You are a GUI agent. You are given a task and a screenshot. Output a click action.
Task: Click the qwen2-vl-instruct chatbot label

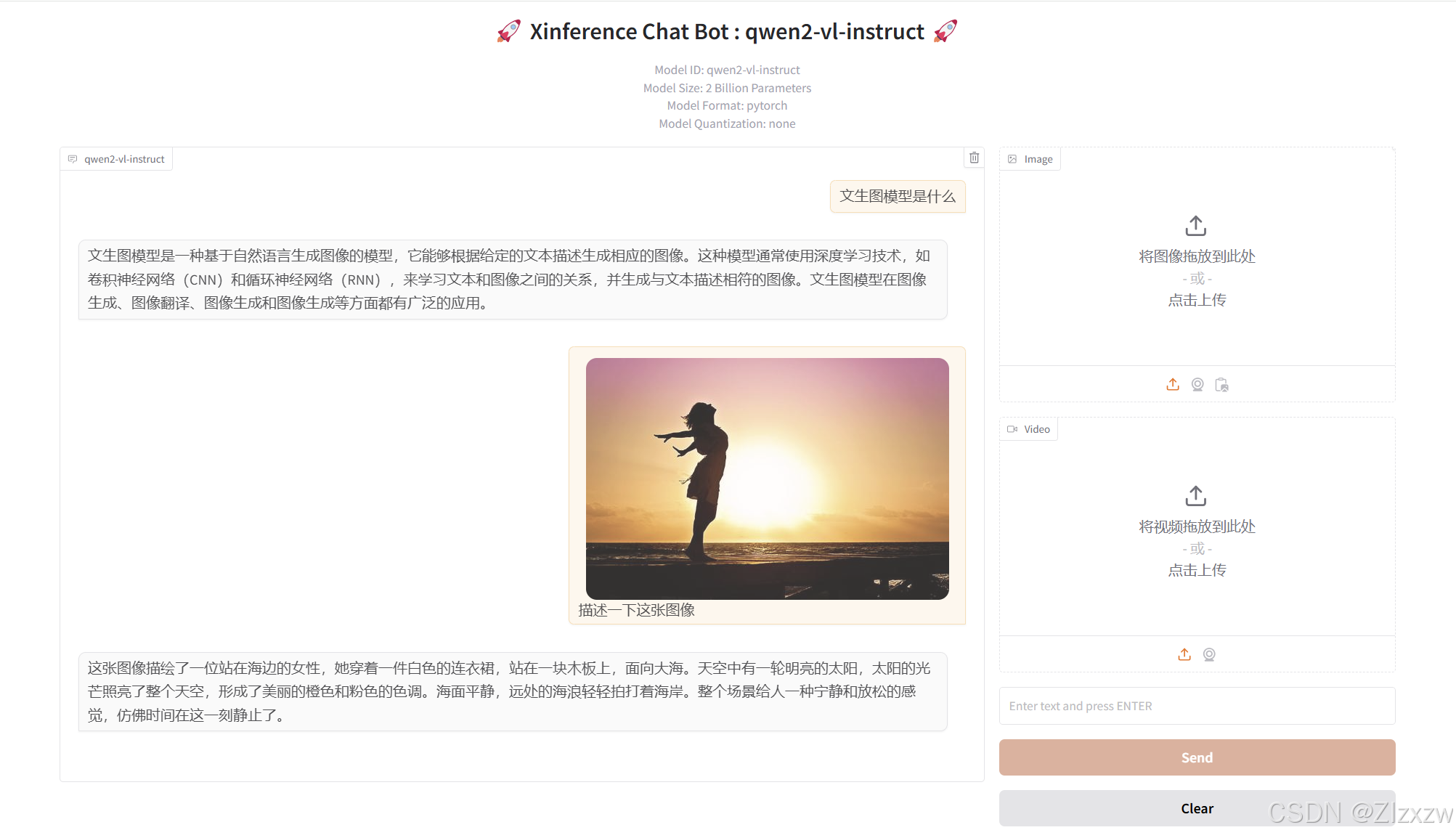coord(117,159)
